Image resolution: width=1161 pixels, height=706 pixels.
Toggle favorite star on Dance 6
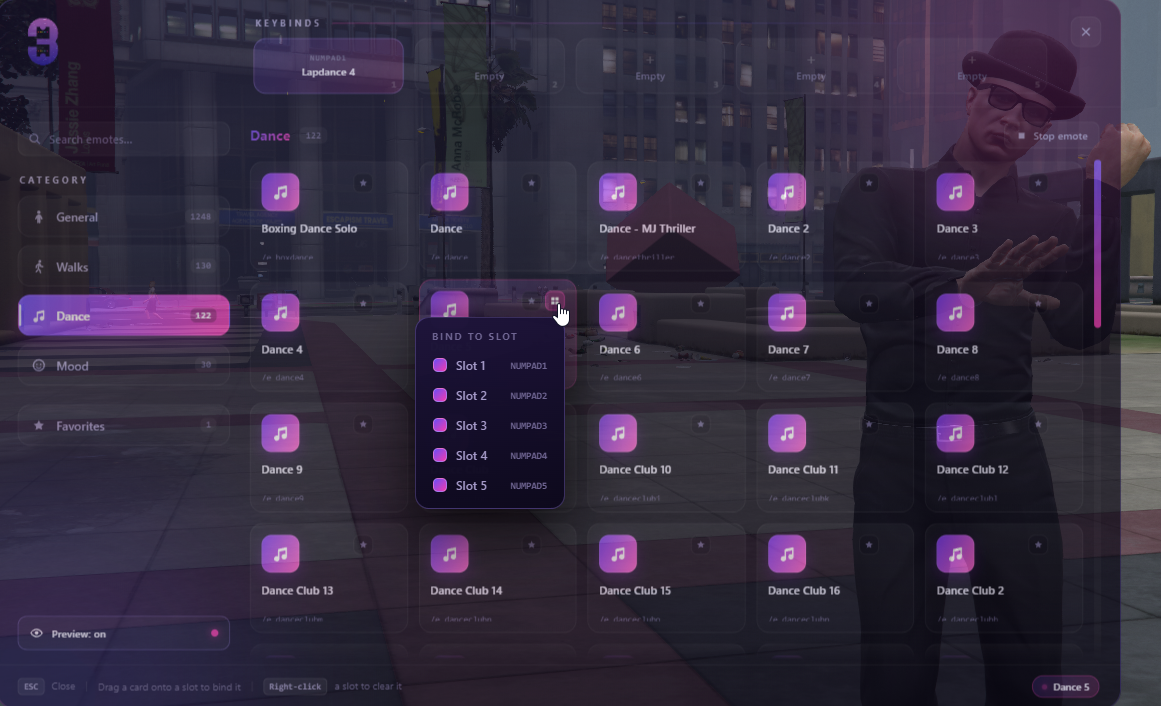pos(700,303)
